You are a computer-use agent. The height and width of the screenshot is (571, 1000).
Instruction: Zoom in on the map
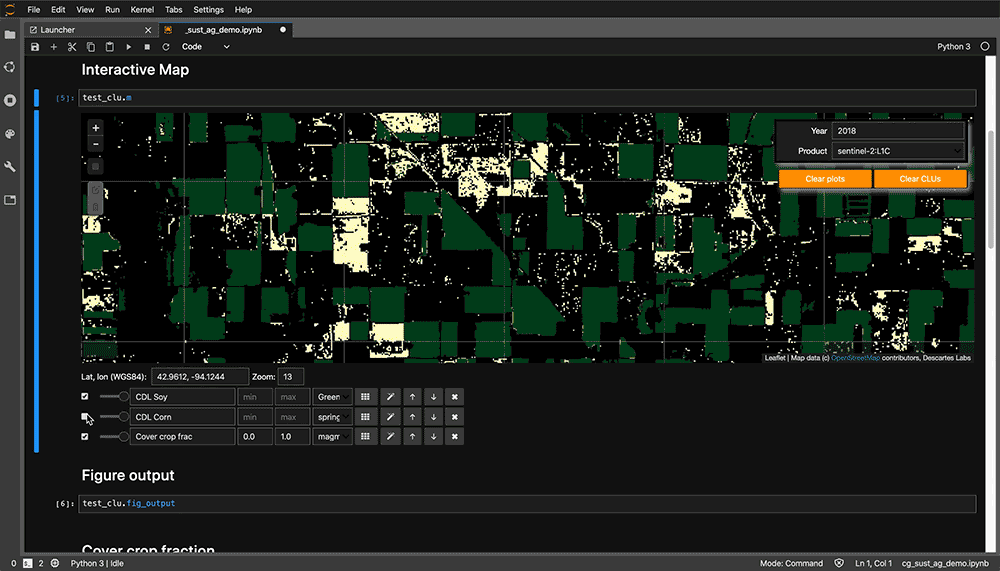click(96, 128)
